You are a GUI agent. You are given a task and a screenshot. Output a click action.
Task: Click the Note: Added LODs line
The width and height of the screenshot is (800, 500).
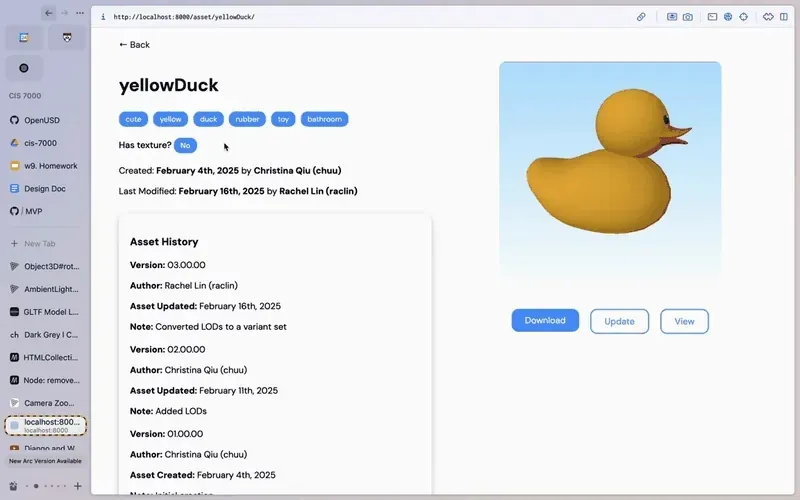[168, 411]
